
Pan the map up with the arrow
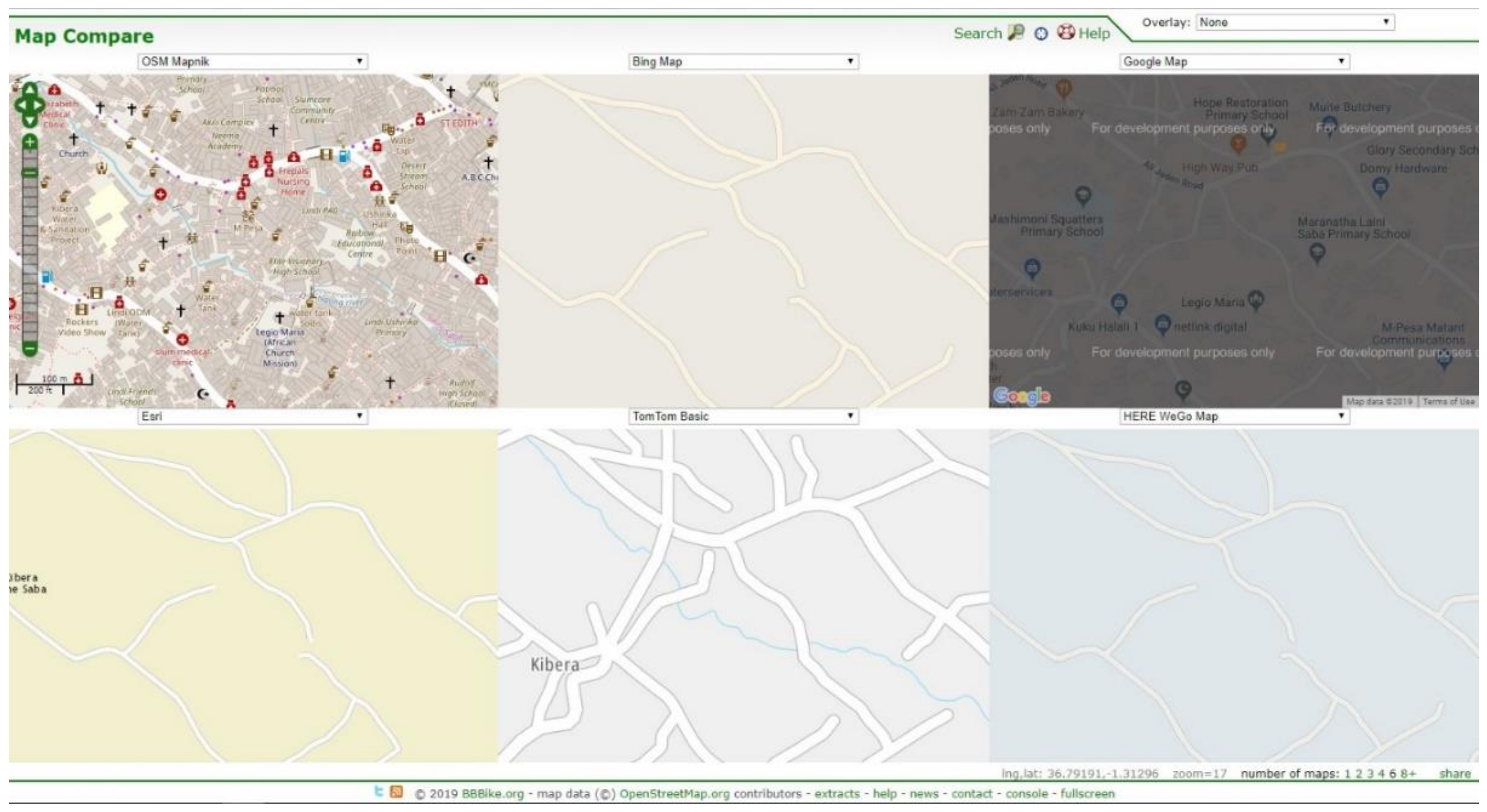point(29,89)
